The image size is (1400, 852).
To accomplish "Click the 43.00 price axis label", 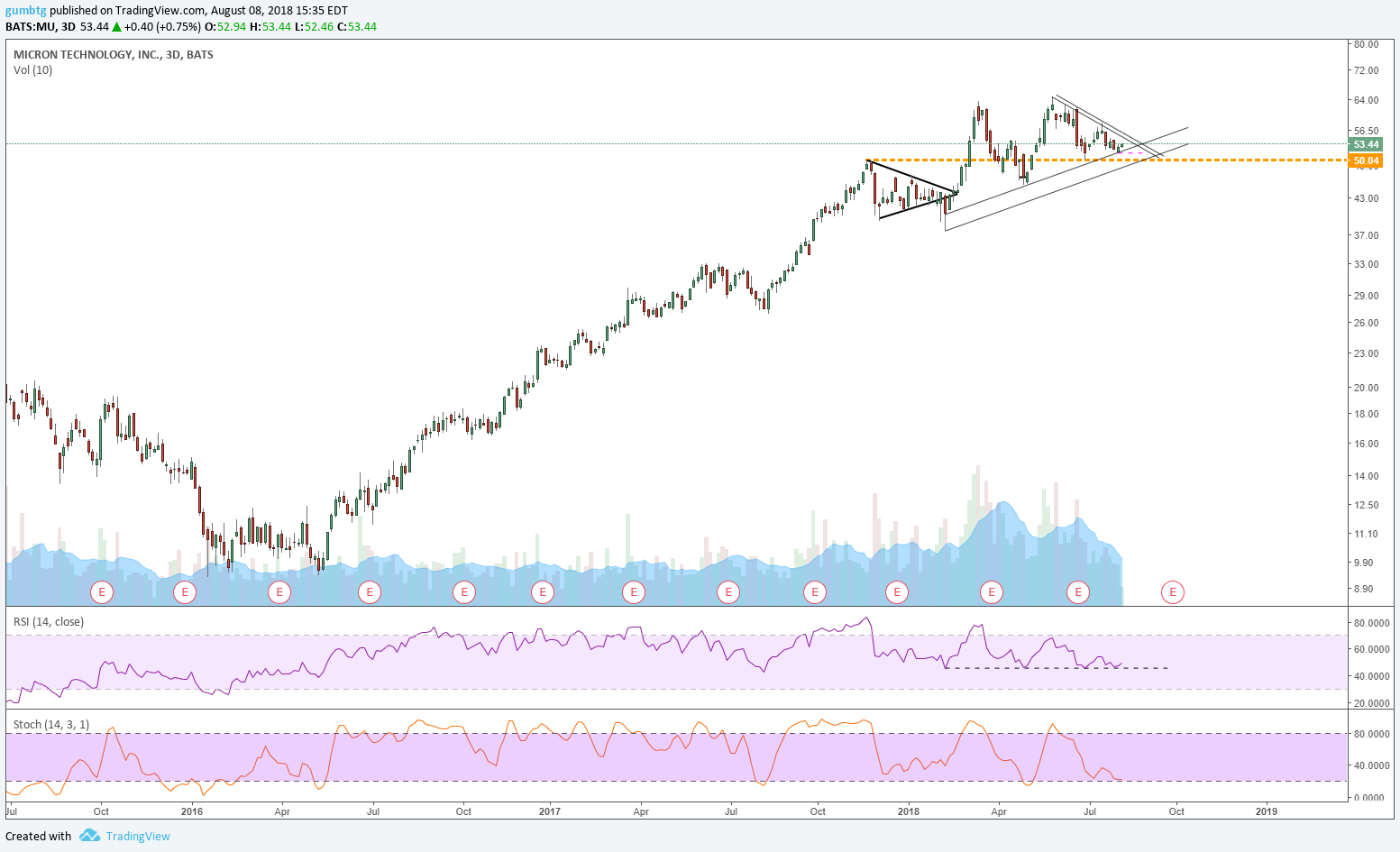I will 1366,198.
